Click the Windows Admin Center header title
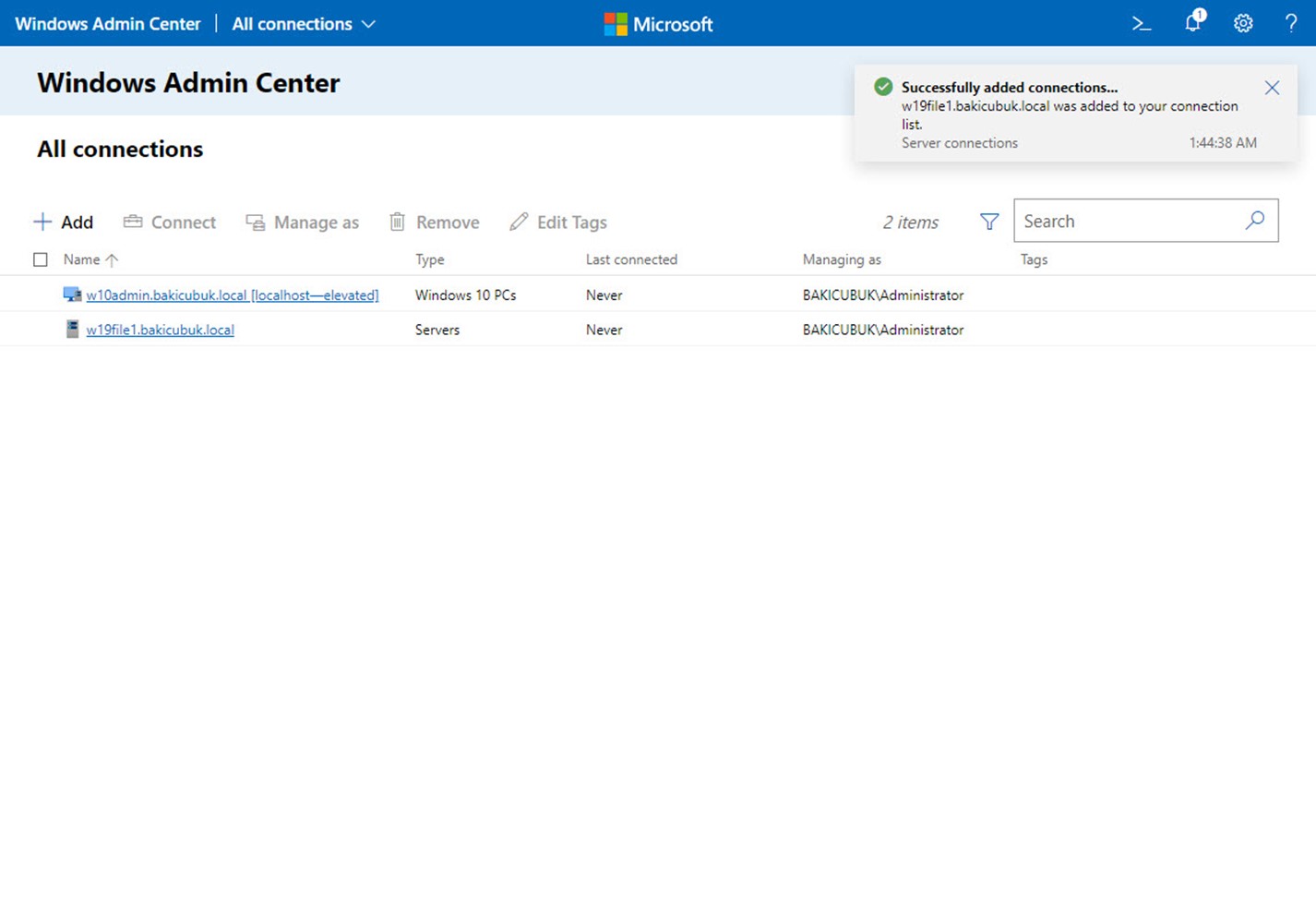The height and width of the screenshot is (914, 1316). tap(108, 24)
